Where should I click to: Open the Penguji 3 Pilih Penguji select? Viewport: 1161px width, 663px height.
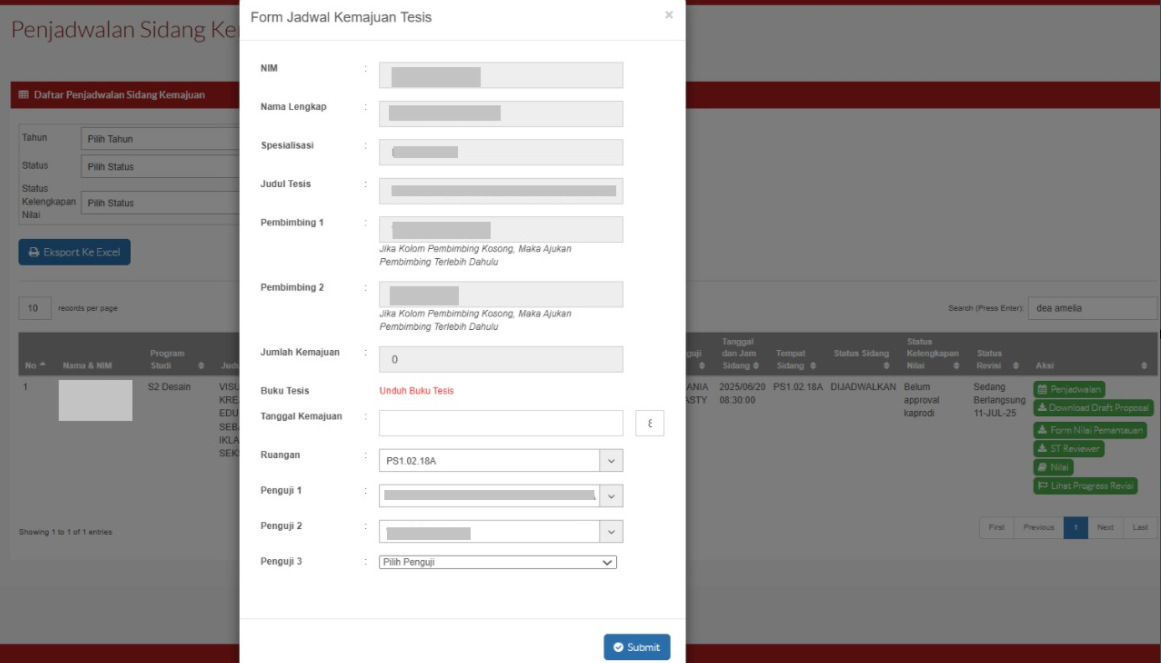coord(498,562)
